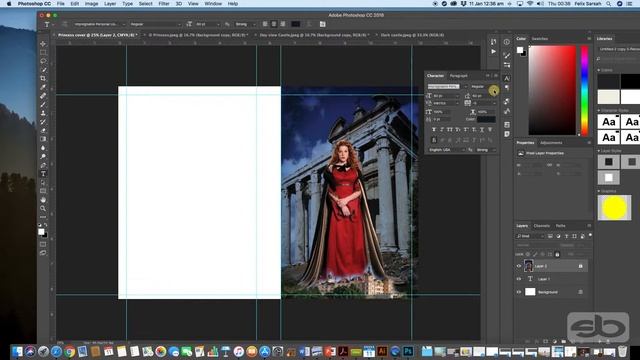This screenshot has height=360, width=640.
Task: Select the Eyedropper tool
Action: [43, 87]
